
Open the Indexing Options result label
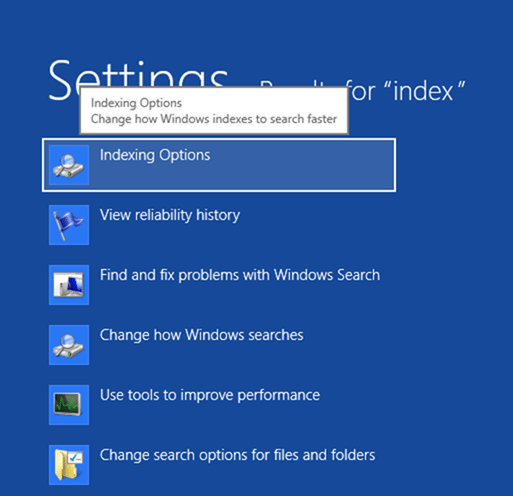point(155,155)
